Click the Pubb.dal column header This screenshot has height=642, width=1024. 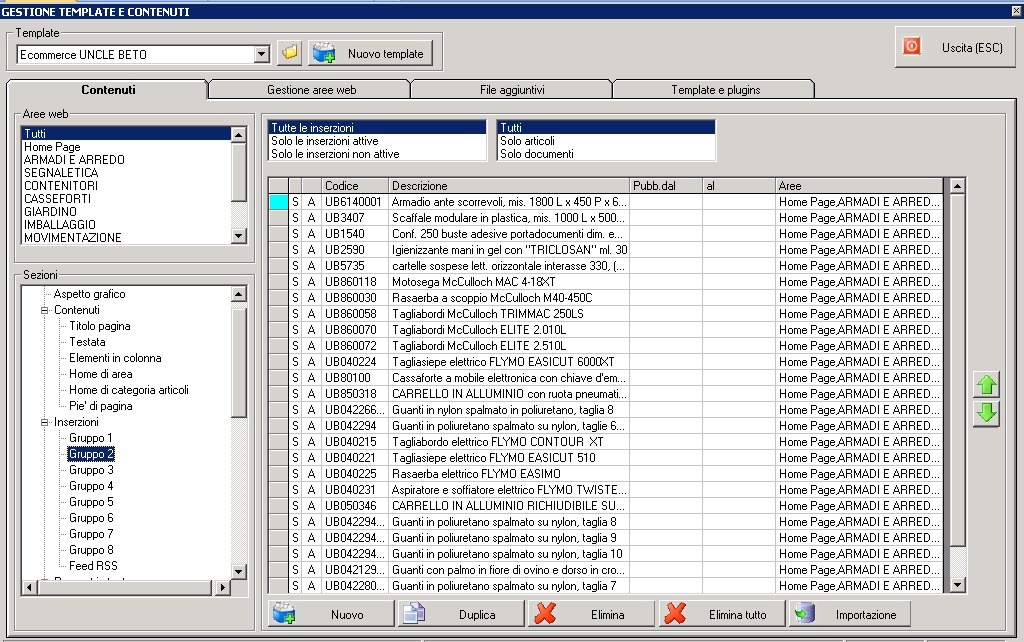click(x=665, y=186)
